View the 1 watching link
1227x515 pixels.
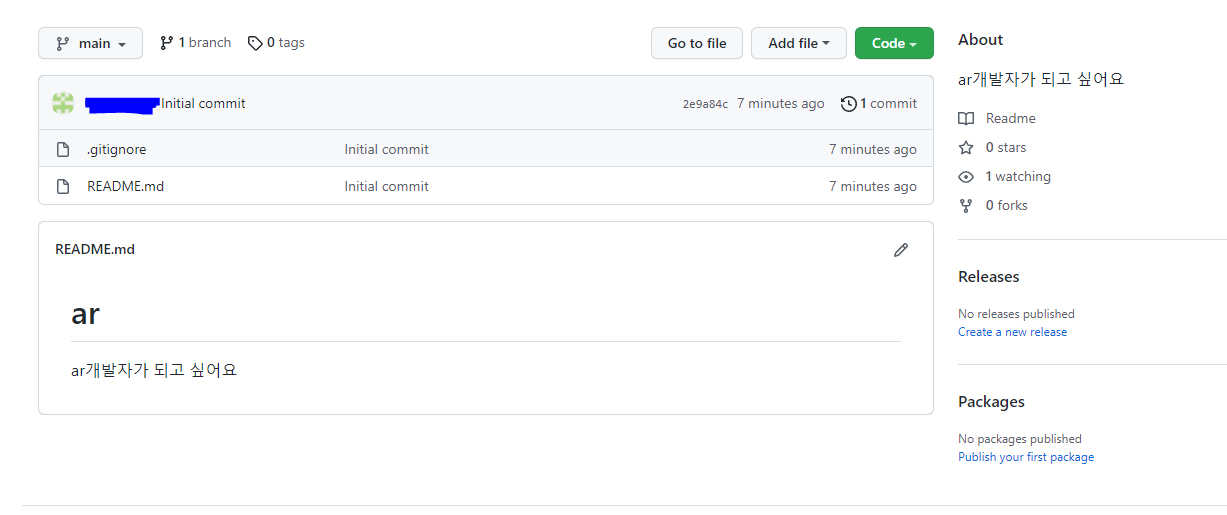(1018, 176)
